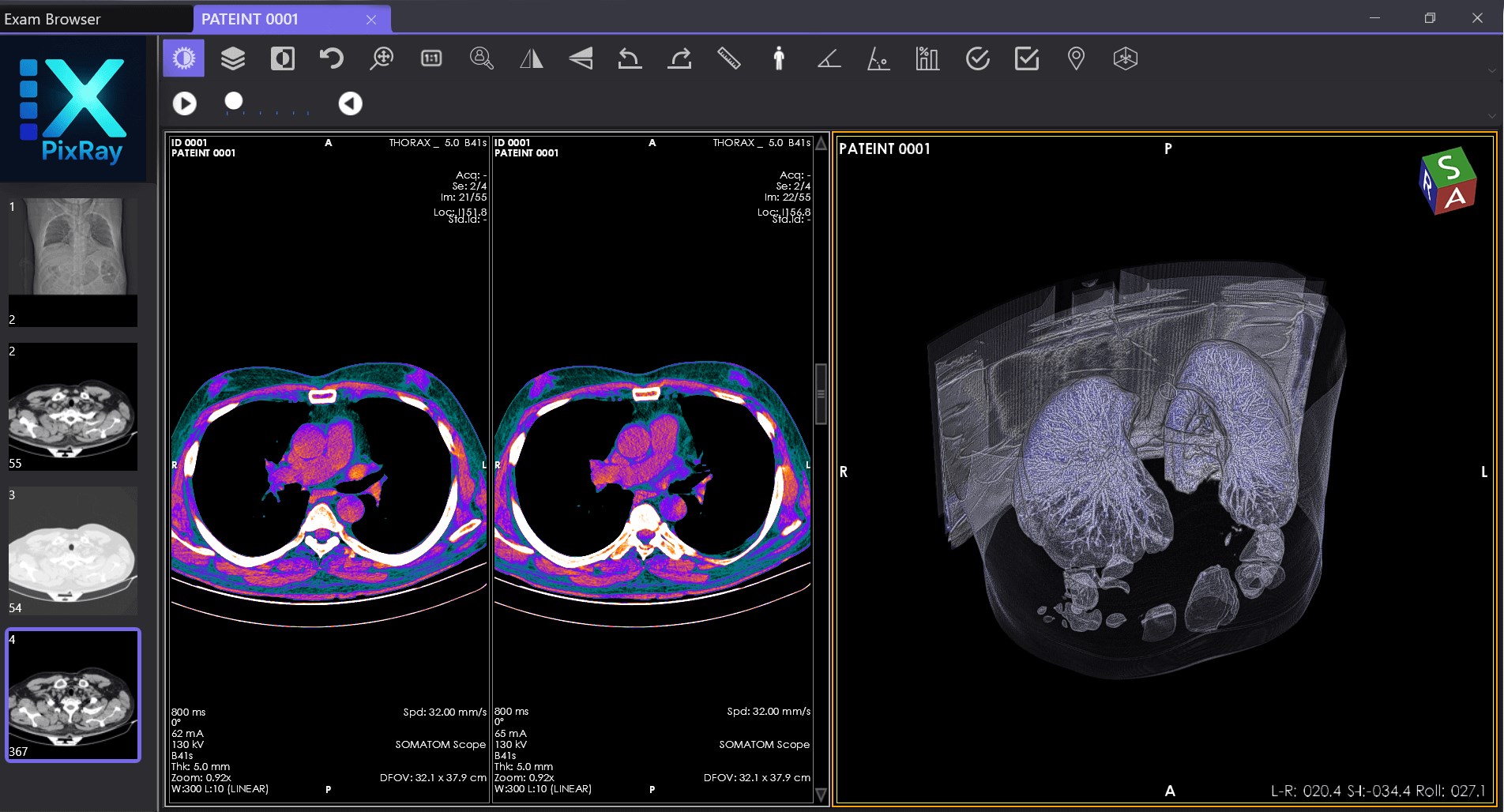
Task: Select thumbnail series 3 with 54 images
Action: pyautogui.click(x=72, y=551)
